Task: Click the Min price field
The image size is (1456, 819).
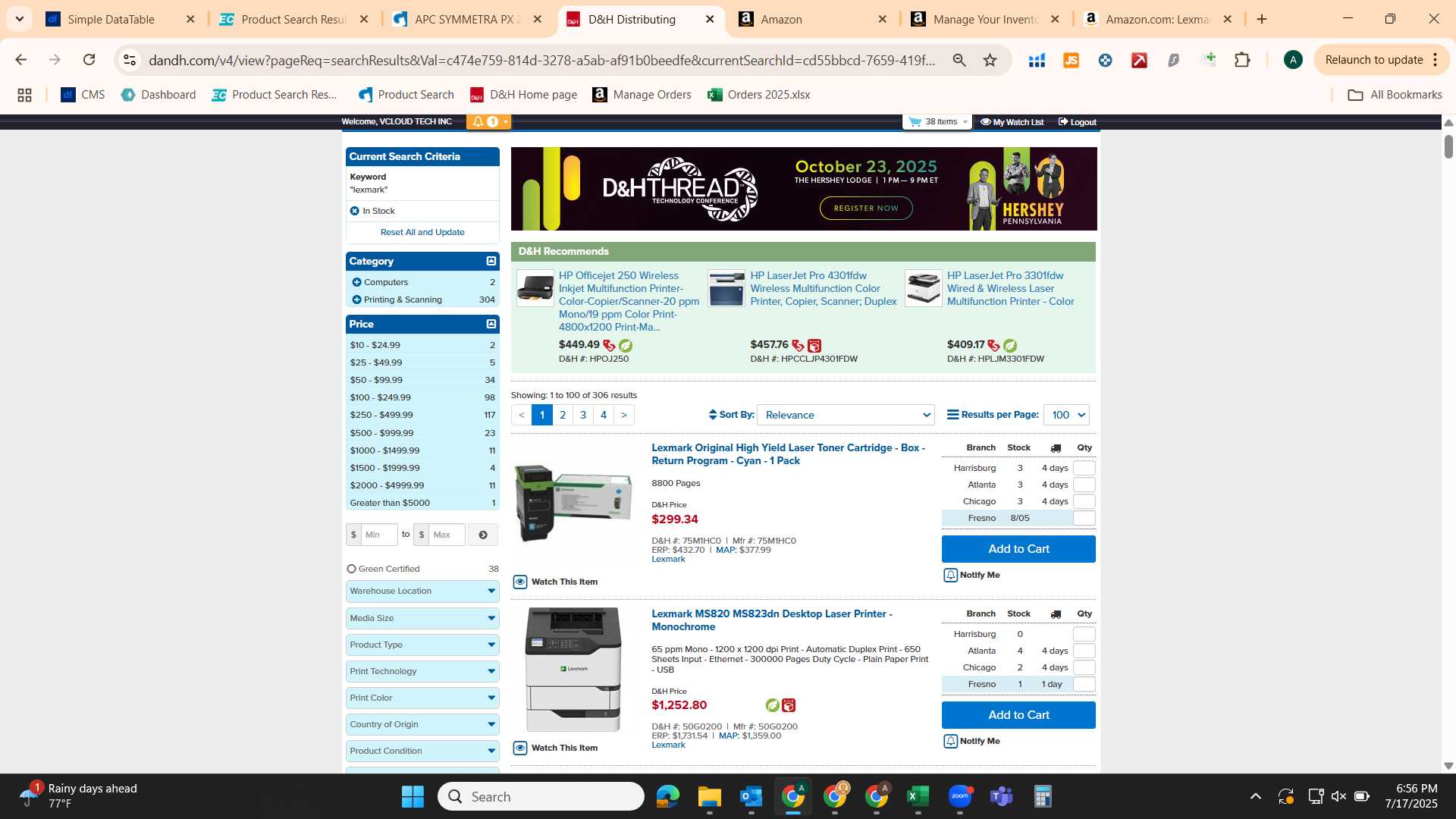Action: (379, 535)
